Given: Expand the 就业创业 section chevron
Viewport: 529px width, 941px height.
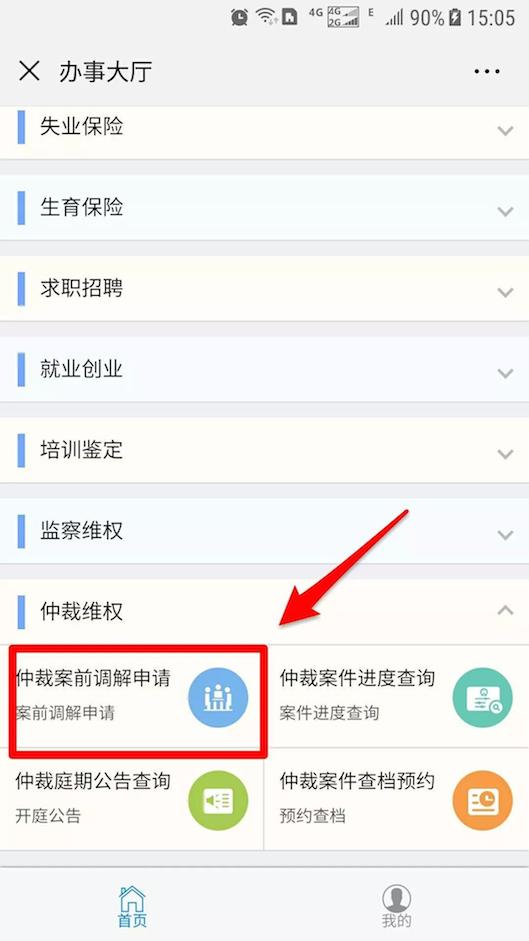Looking at the screenshot, I should [x=506, y=373].
